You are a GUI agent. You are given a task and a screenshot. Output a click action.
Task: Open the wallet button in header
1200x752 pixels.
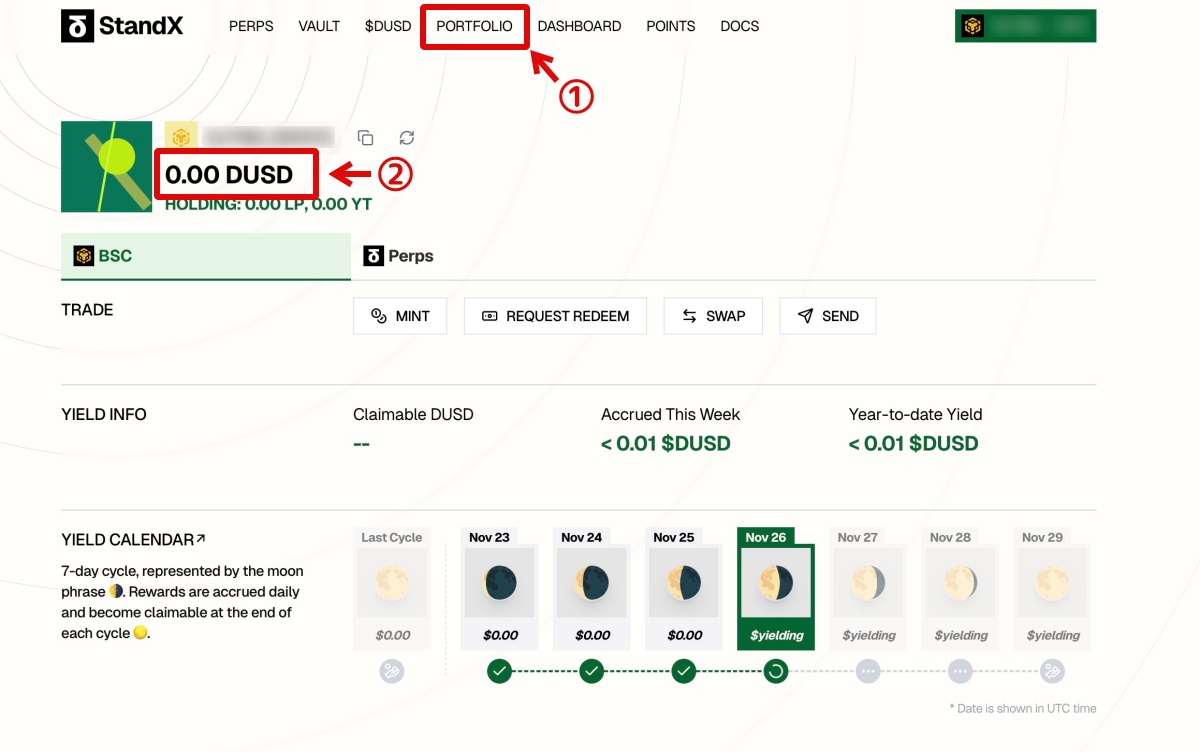1025,26
